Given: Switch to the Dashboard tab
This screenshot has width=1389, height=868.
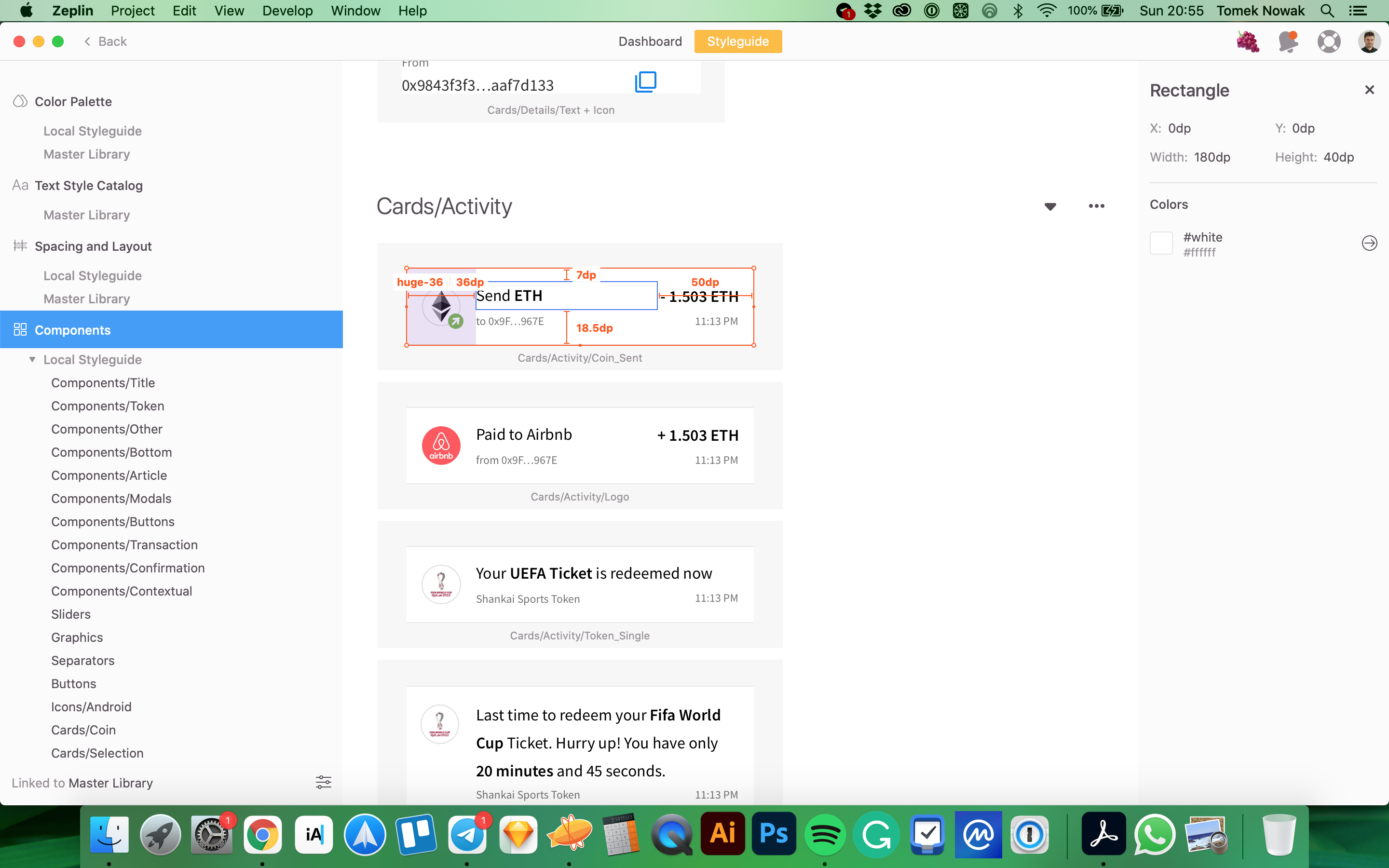Looking at the screenshot, I should point(650,41).
